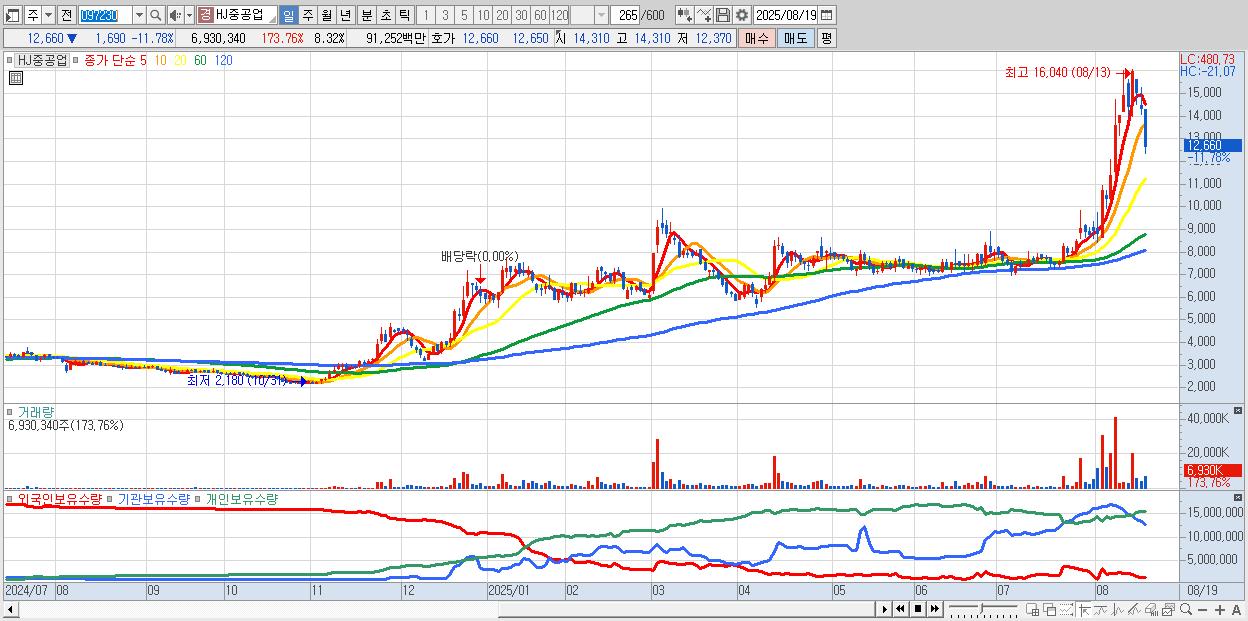The height and width of the screenshot is (621, 1248).
Task: Toggle the 전 button next to 주 selector
Action: (x=67, y=15)
